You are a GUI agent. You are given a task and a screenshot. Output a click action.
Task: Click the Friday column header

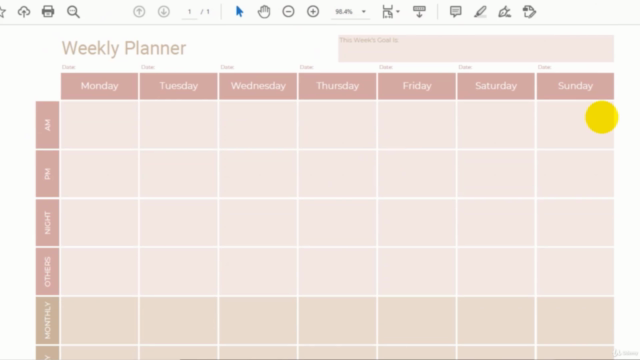point(417,86)
